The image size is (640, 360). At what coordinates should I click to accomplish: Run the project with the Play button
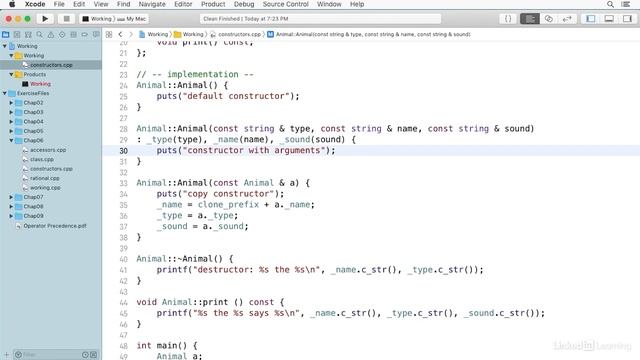[x=45, y=19]
